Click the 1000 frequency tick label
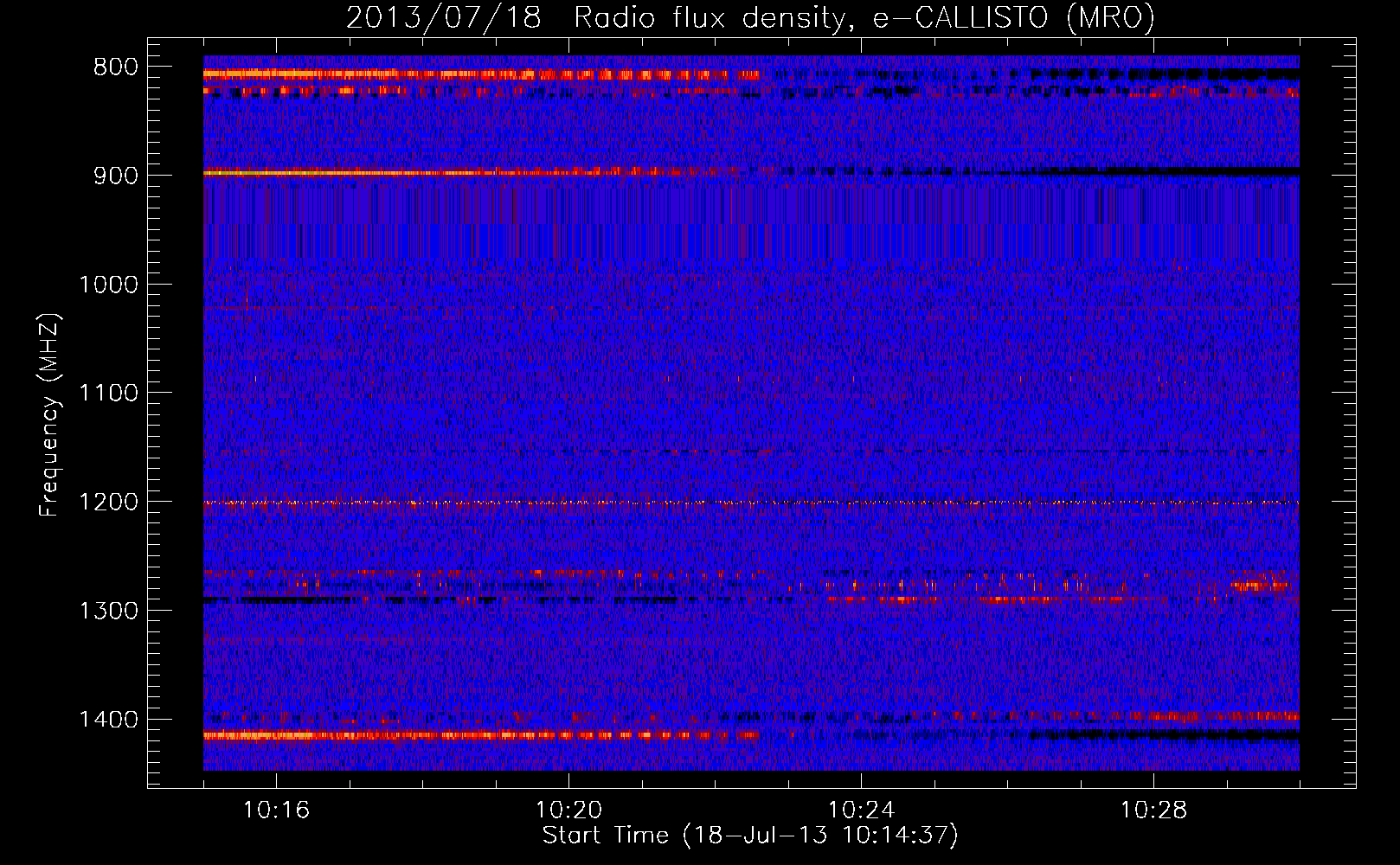Screen dimensions: 1400x865 [108, 285]
